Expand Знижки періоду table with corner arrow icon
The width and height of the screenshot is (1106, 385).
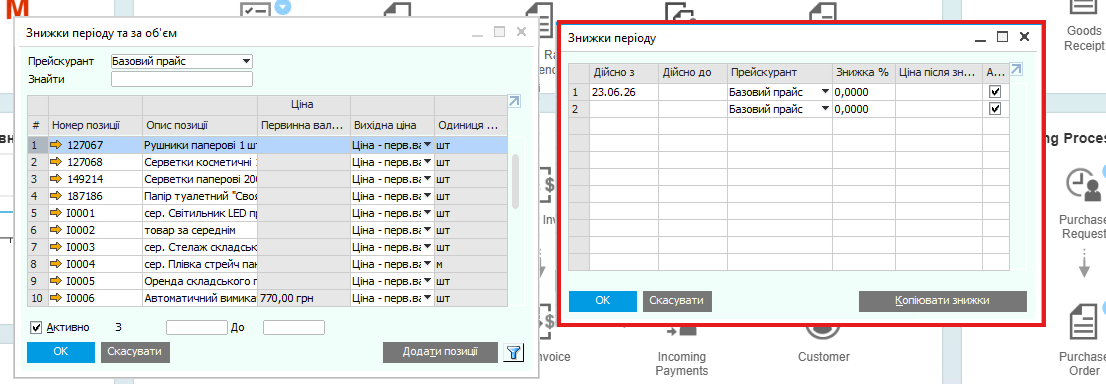(1016, 69)
